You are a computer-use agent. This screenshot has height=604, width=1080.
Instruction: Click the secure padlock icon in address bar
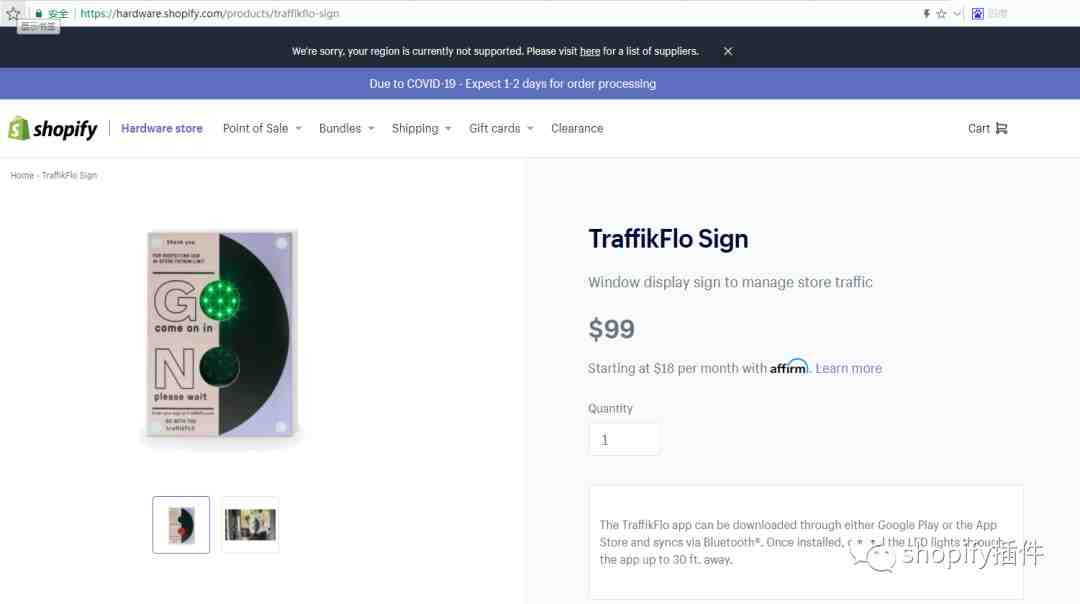(39, 14)
